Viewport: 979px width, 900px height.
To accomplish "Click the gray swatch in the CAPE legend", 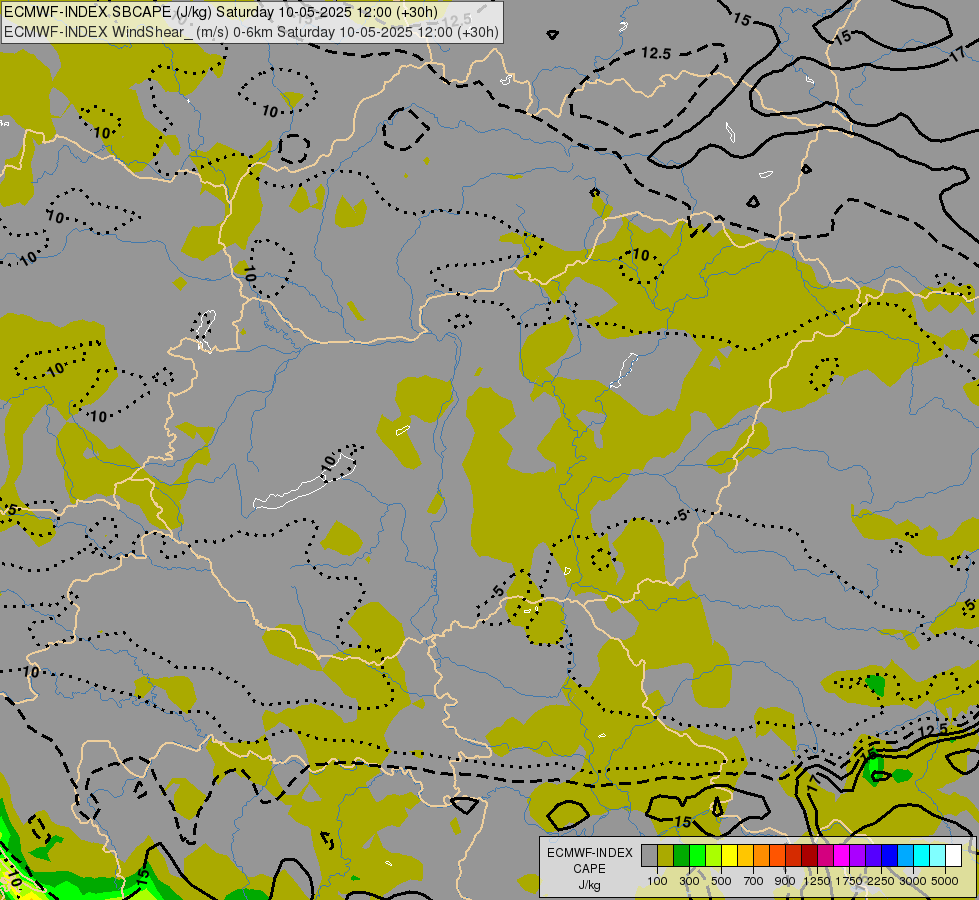I will [x=649, y=855].
